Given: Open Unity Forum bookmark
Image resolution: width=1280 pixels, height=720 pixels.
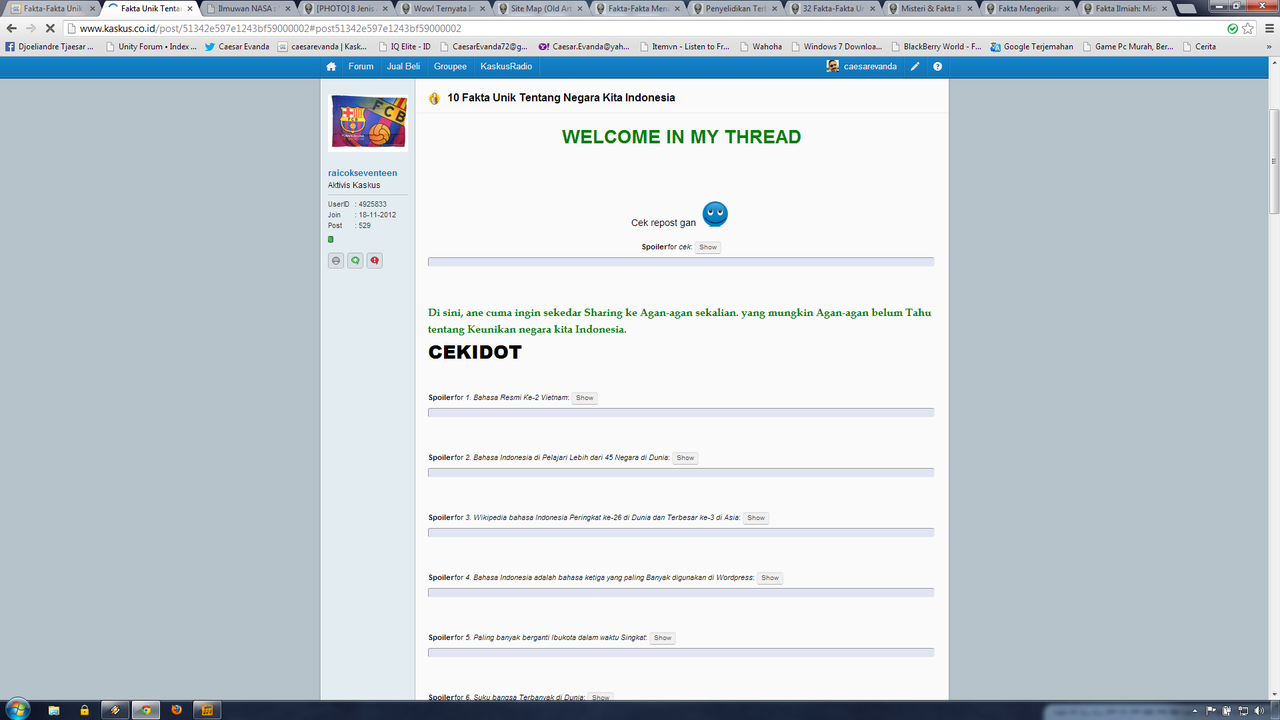Looking at the screenshot, I should 150,46.
